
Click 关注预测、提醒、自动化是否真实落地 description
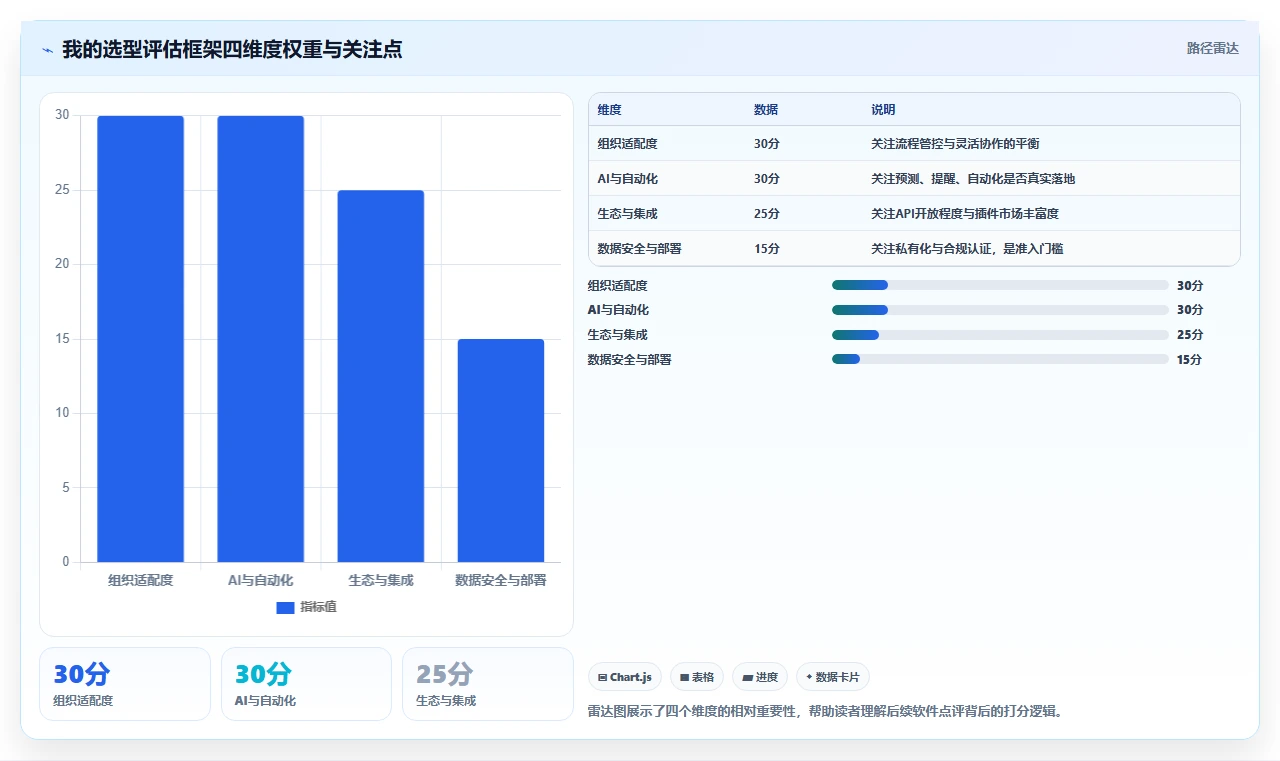point(973,179)
